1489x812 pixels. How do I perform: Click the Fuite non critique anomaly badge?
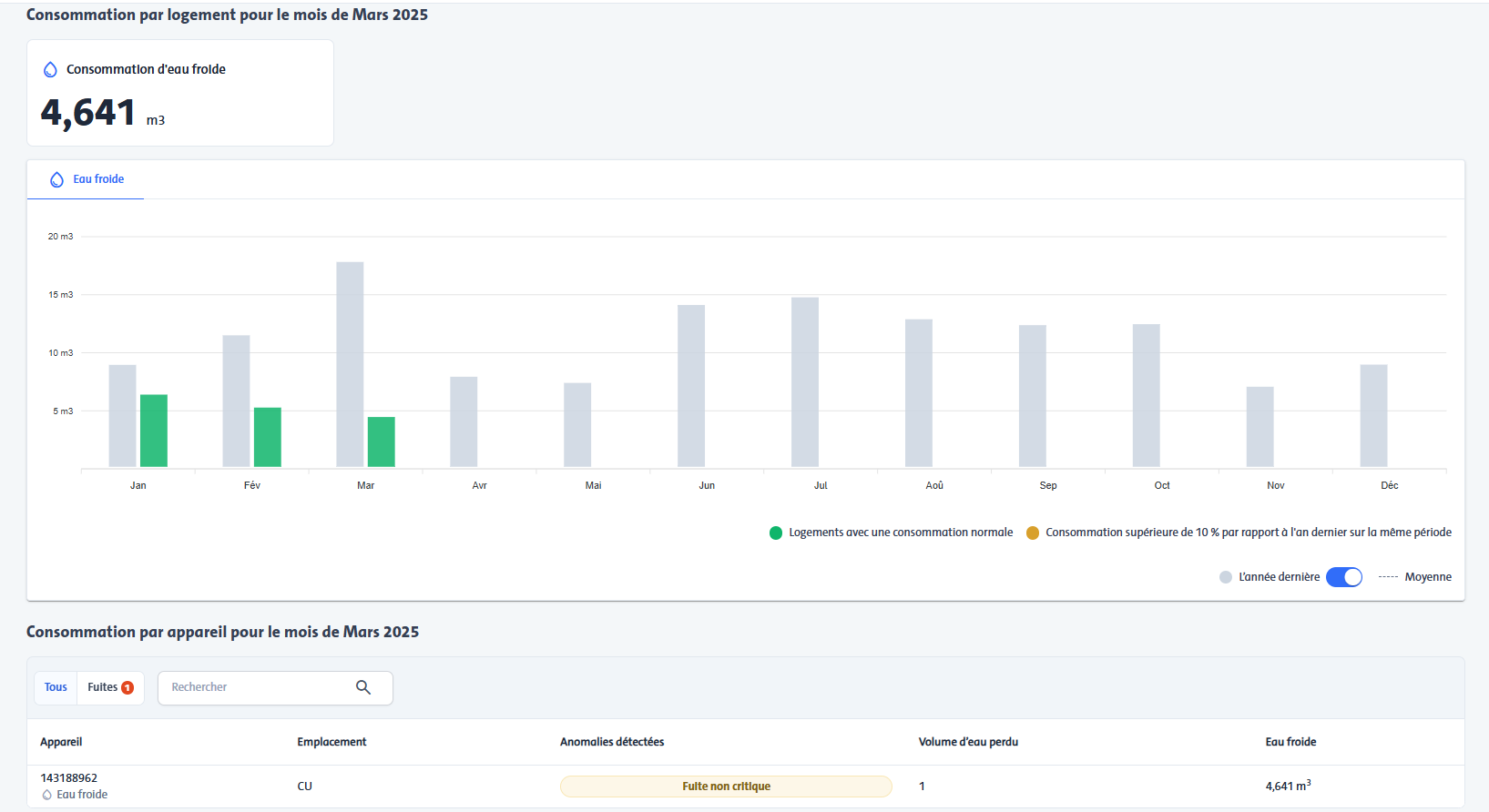726,787
